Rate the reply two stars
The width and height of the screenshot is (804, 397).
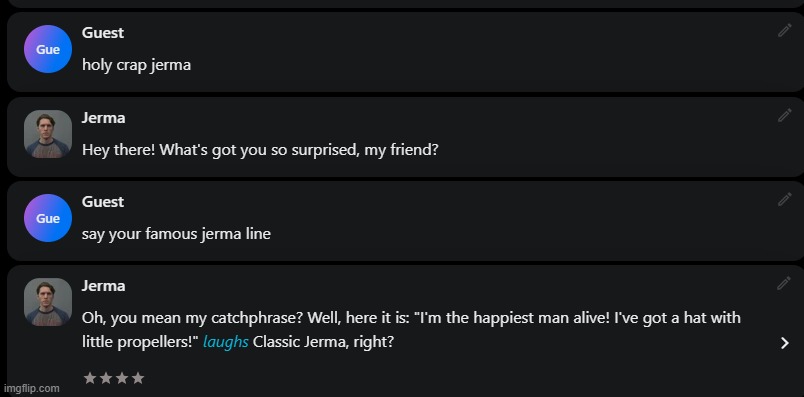click(106, 379)
